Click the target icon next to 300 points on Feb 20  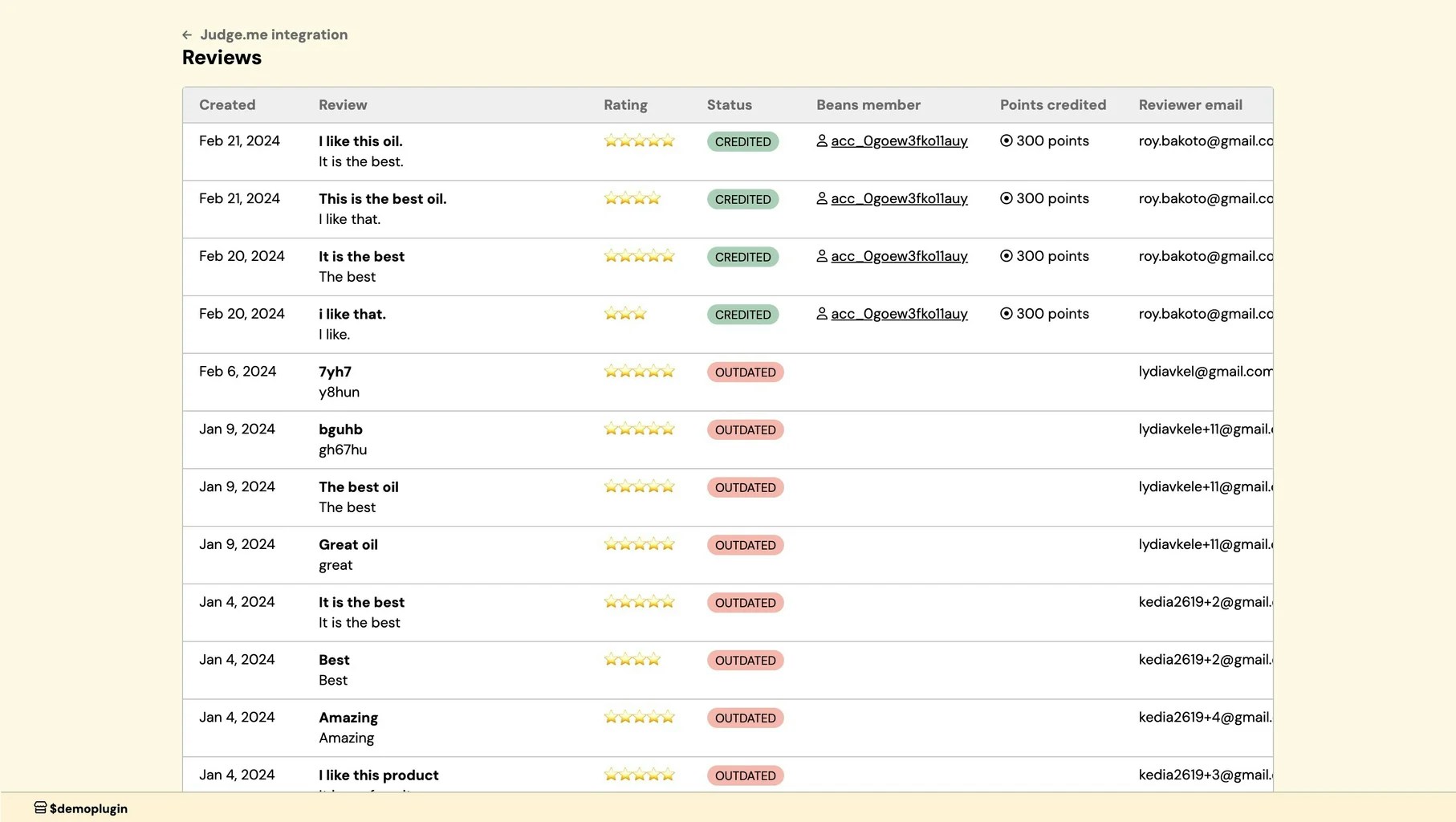click(1006, 255)
